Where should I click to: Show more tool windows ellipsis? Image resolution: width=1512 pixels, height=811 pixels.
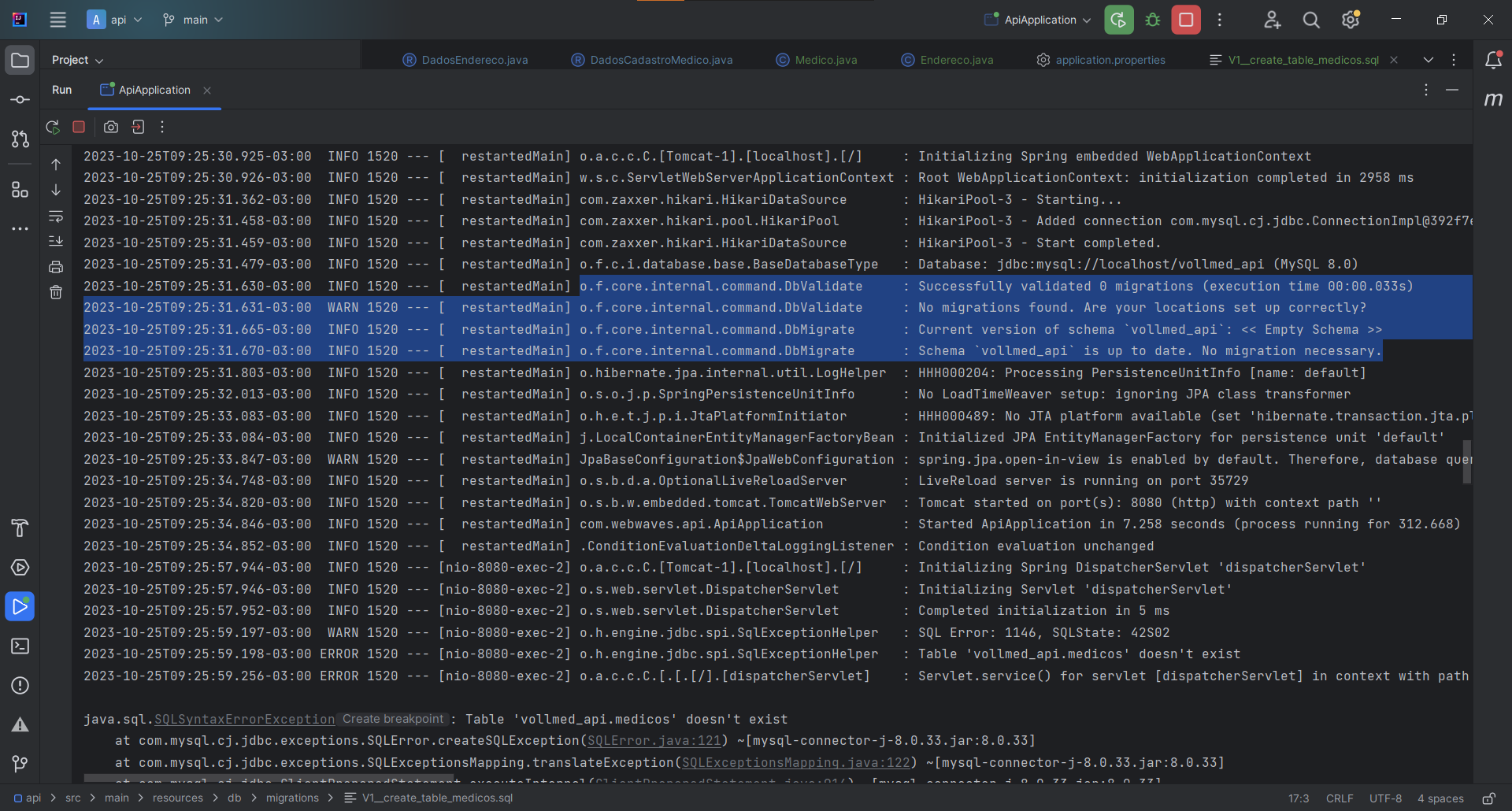pyautogui.click(x=20, y=229)
